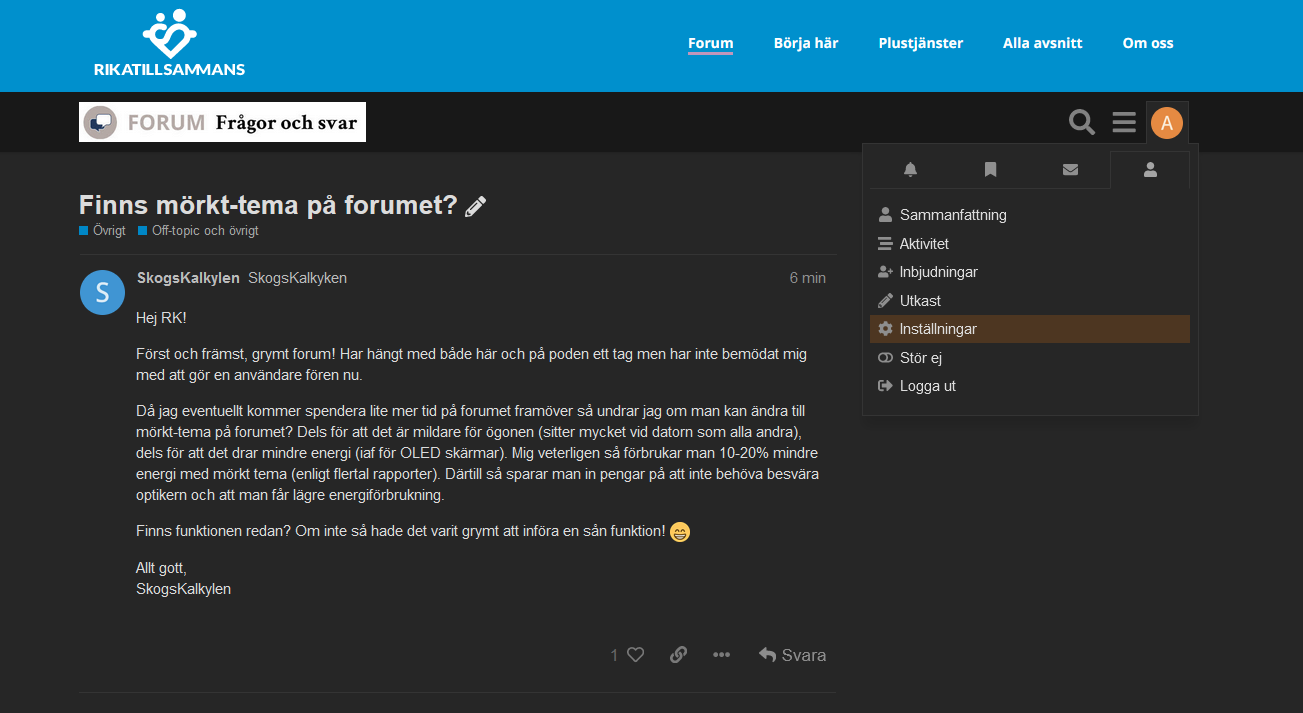Open the hamburger menu icon
Image resolution: width=1303 pixels, height=713 pixels.
tap(1124, 123)
